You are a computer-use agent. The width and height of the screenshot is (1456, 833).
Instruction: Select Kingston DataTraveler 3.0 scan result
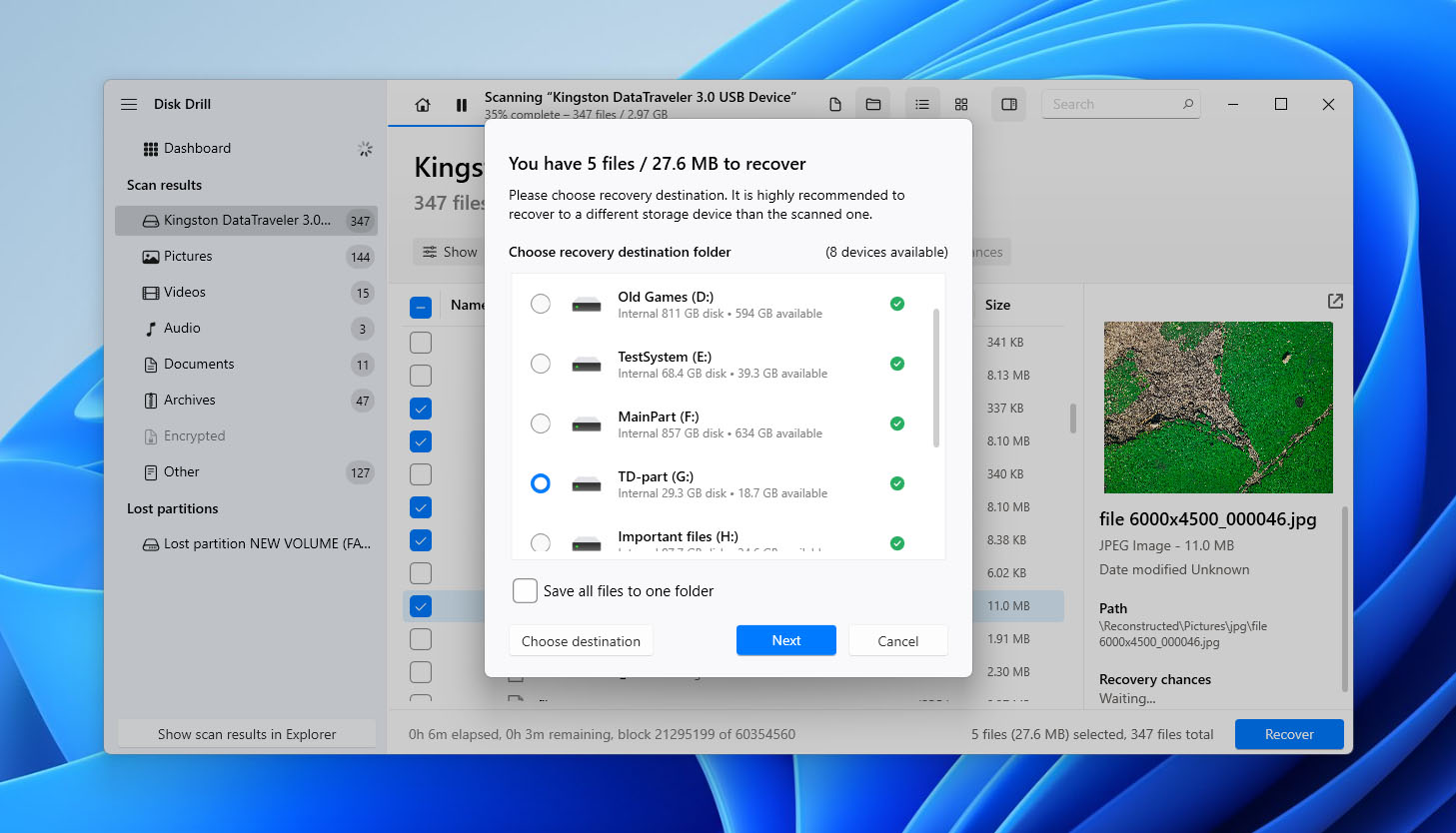[246, 220]
